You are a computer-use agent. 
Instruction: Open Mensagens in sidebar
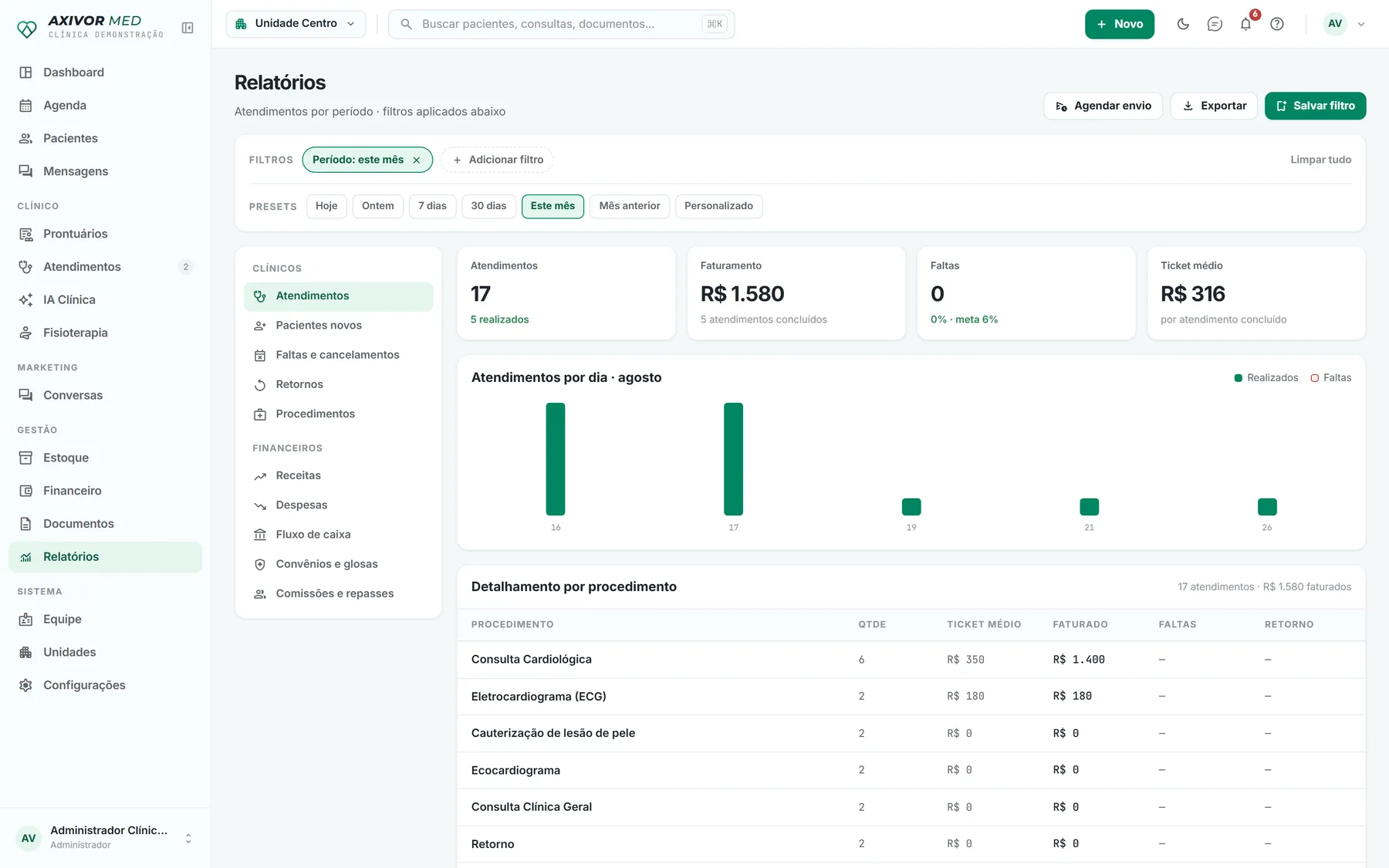pos(105,171)
